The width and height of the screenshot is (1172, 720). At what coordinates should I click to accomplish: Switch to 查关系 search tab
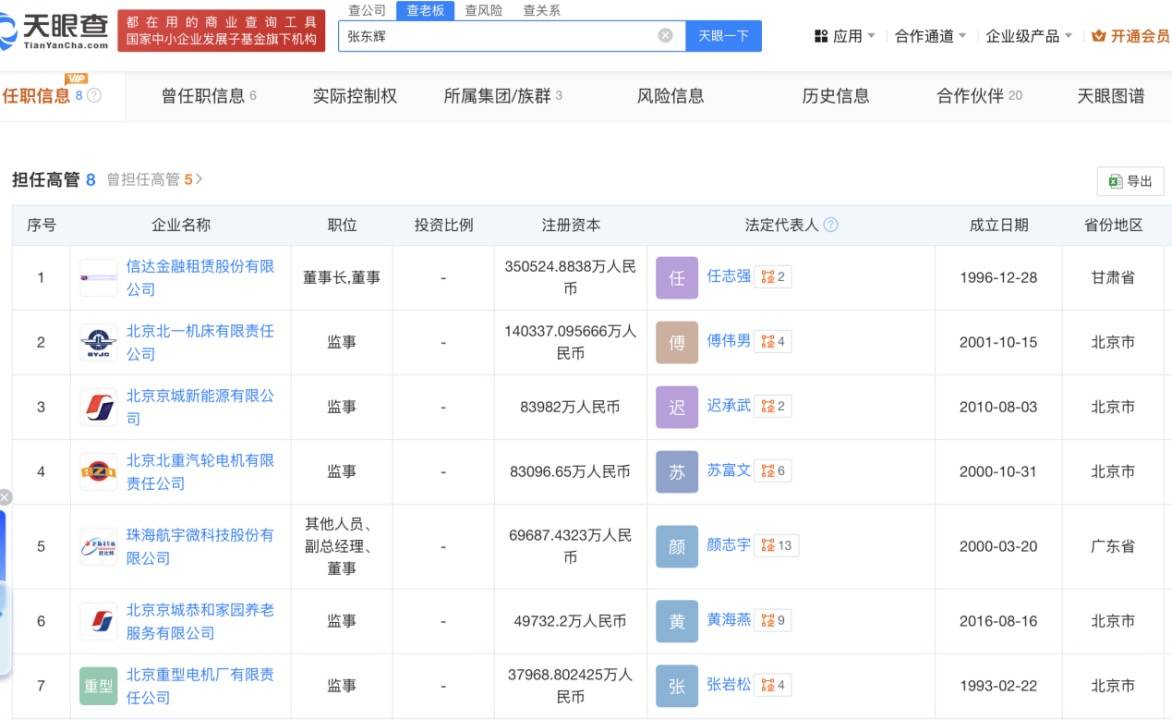click(542, 10)
